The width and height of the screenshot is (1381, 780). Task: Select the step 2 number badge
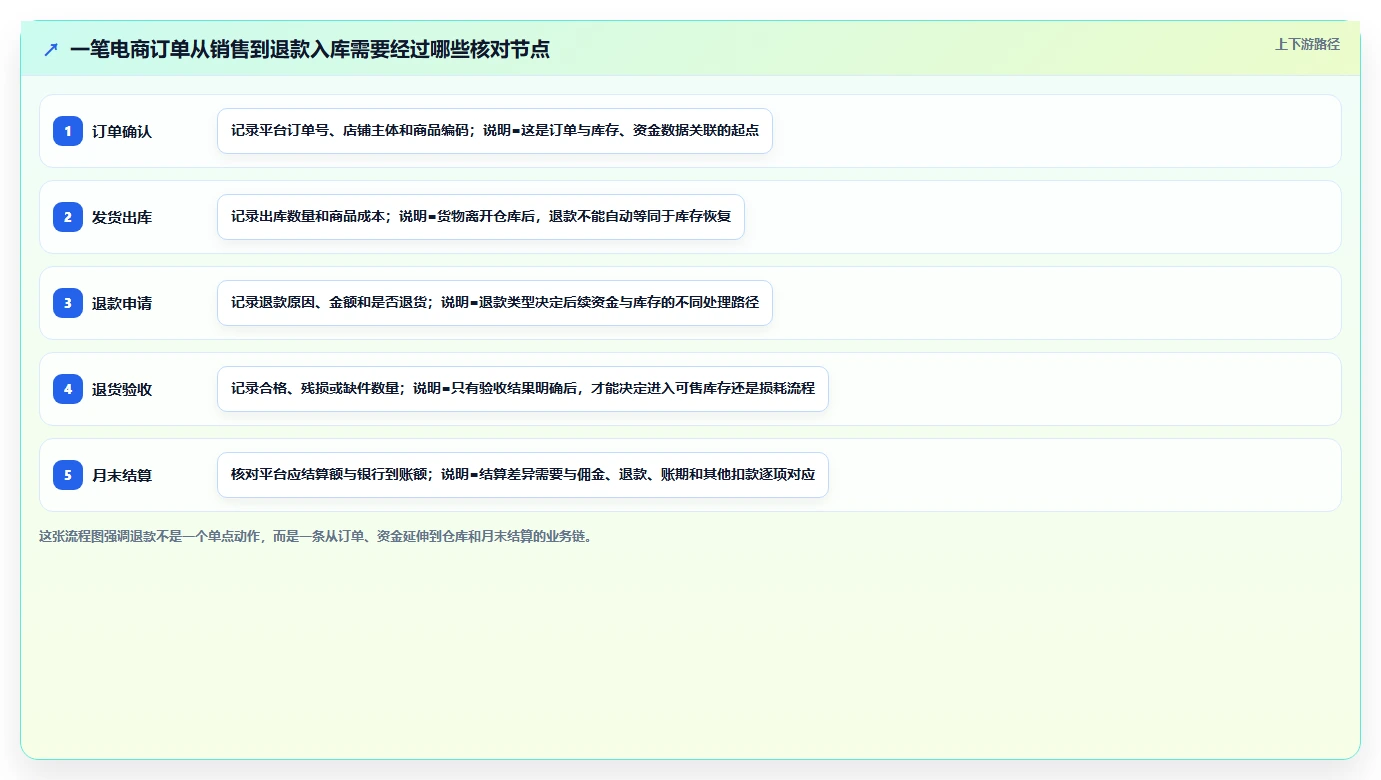(x=68, y=216)
